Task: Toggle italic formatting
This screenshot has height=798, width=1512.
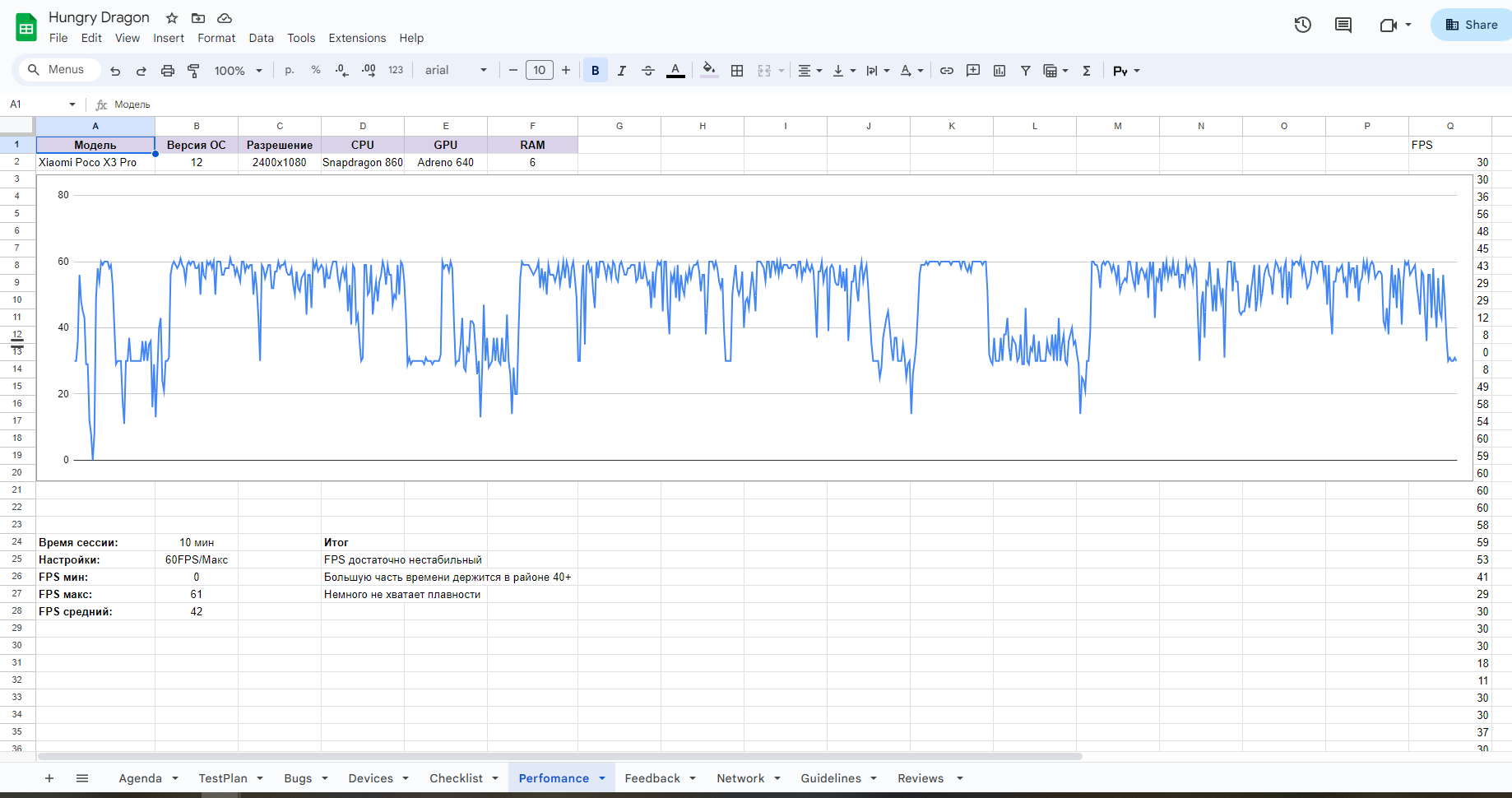Action: [622, 71]
